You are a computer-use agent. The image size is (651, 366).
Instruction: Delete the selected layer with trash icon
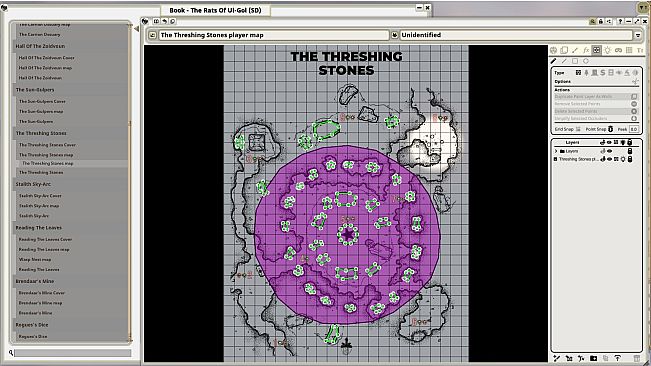[637, 358]
